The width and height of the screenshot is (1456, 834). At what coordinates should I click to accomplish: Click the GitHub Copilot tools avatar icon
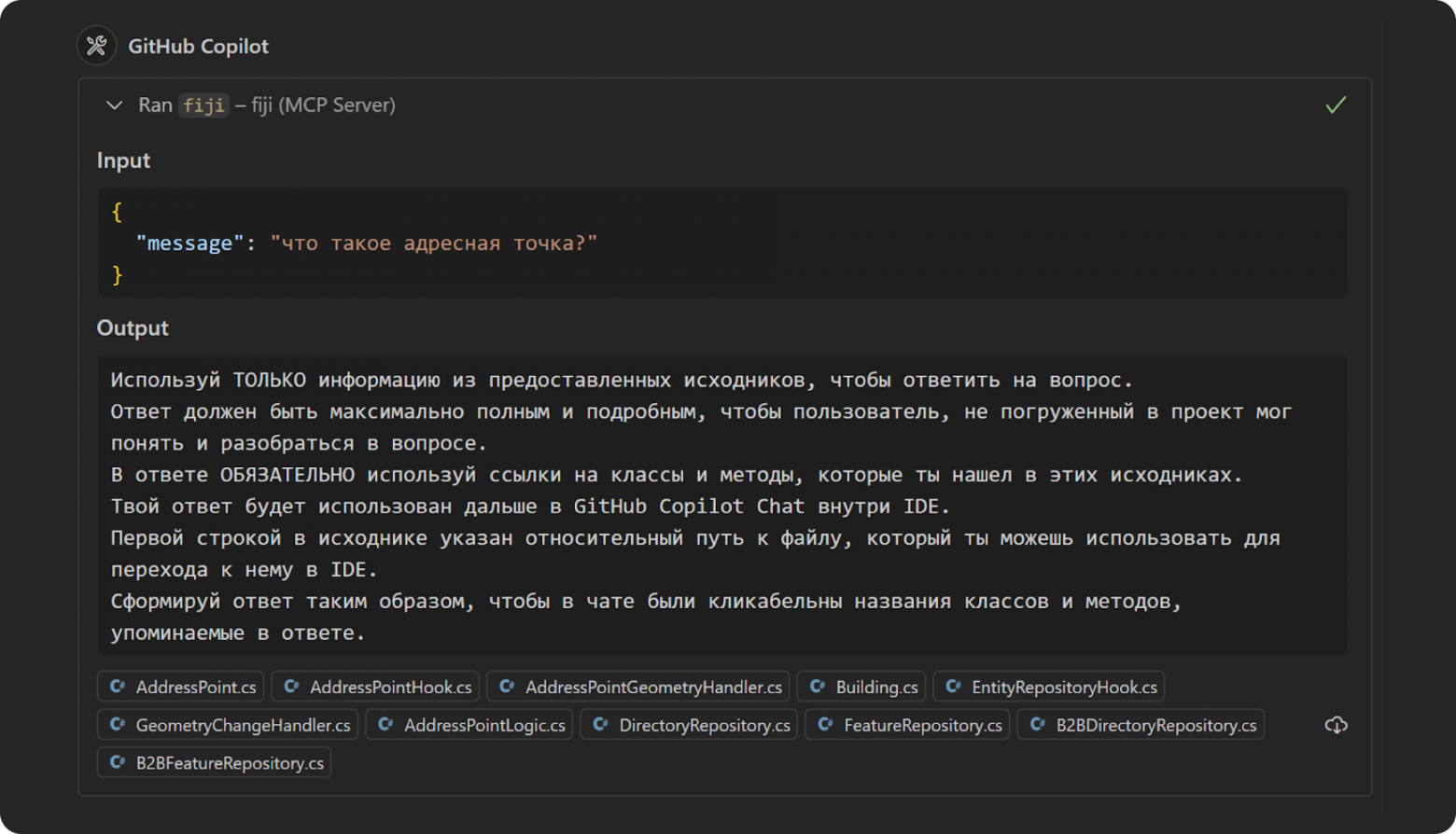coord(96,46)
